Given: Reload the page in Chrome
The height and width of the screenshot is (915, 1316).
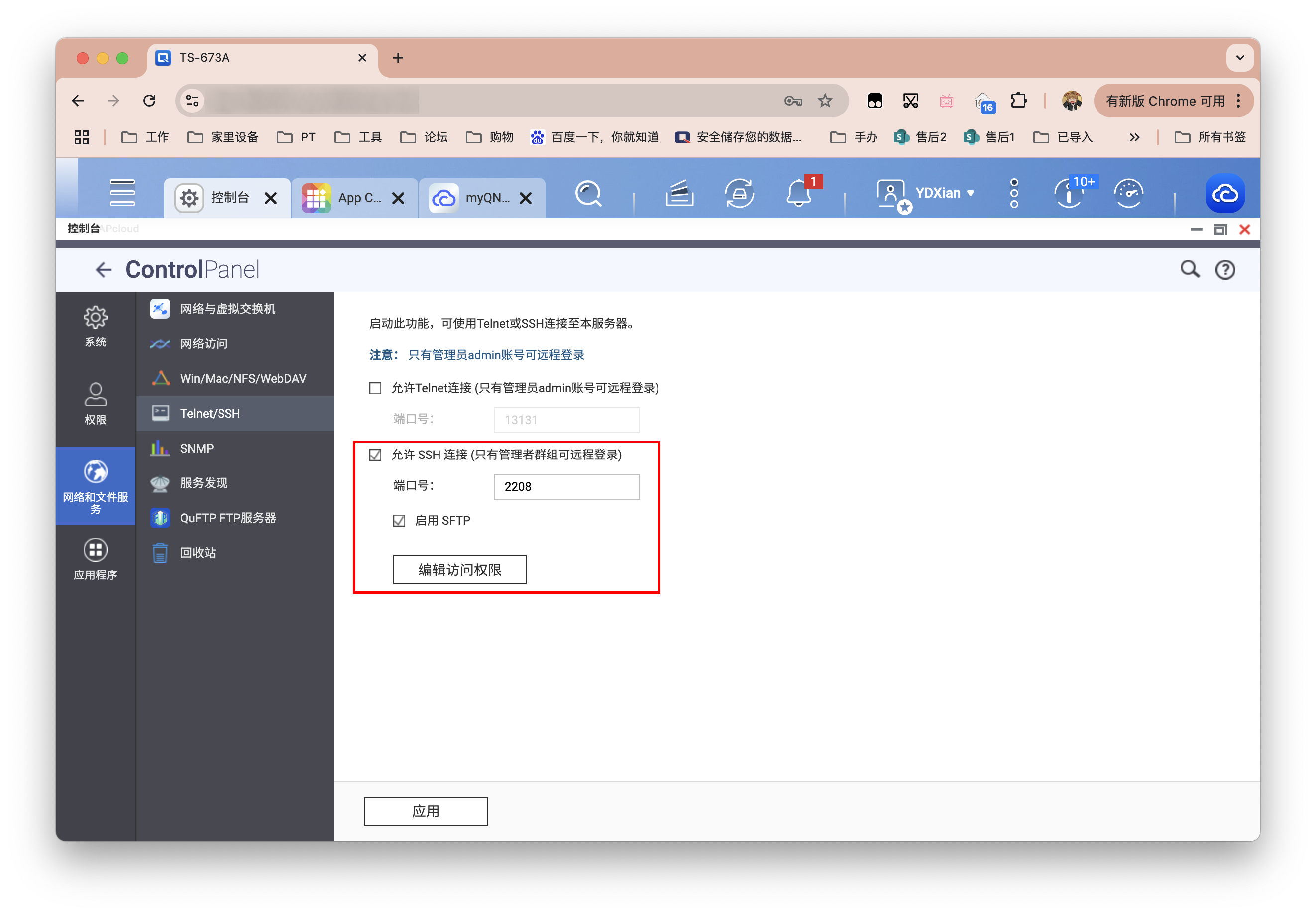Looking at the screenshot, I should 150,101.
